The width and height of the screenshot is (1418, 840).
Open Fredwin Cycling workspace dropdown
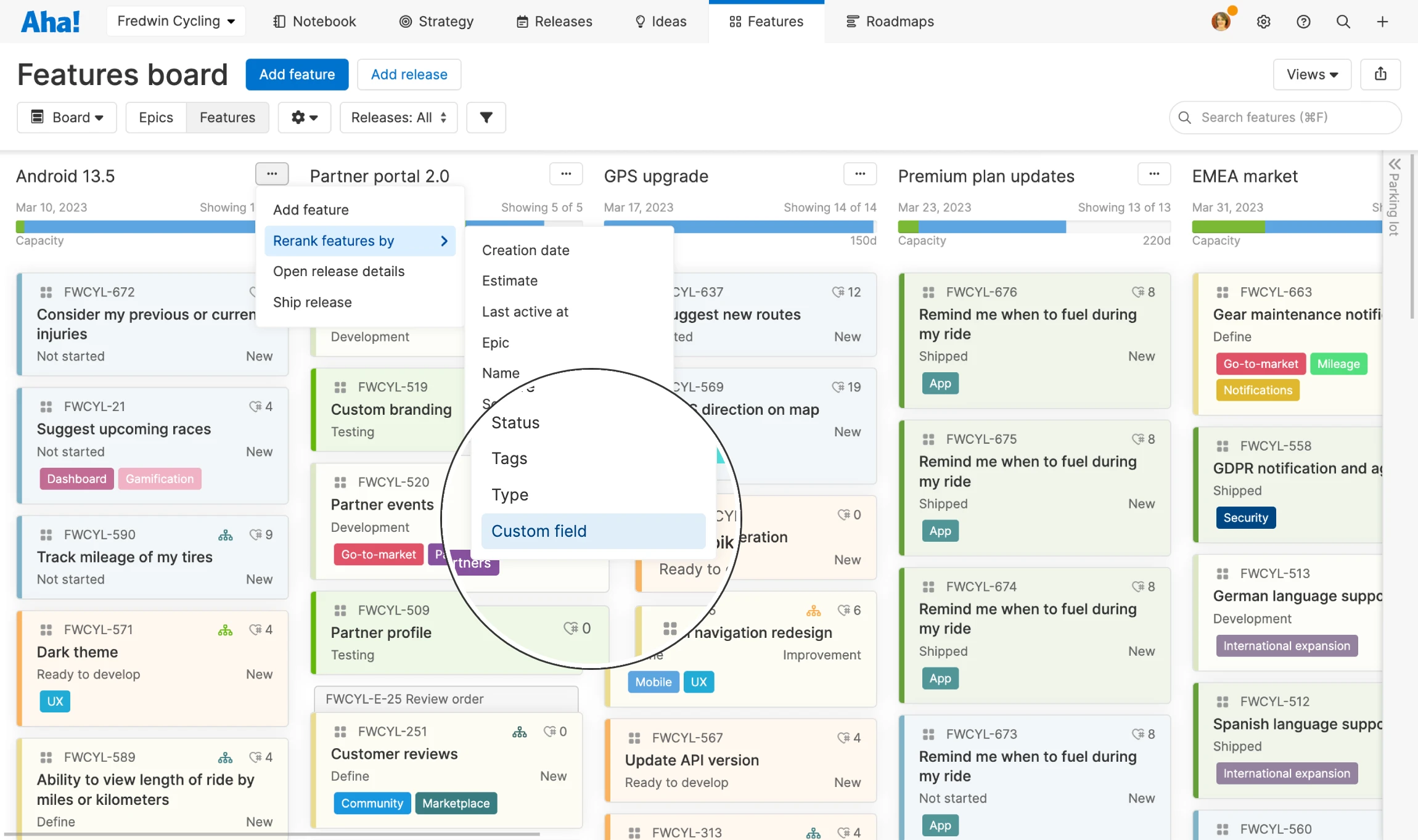click(x=176, y=22)
